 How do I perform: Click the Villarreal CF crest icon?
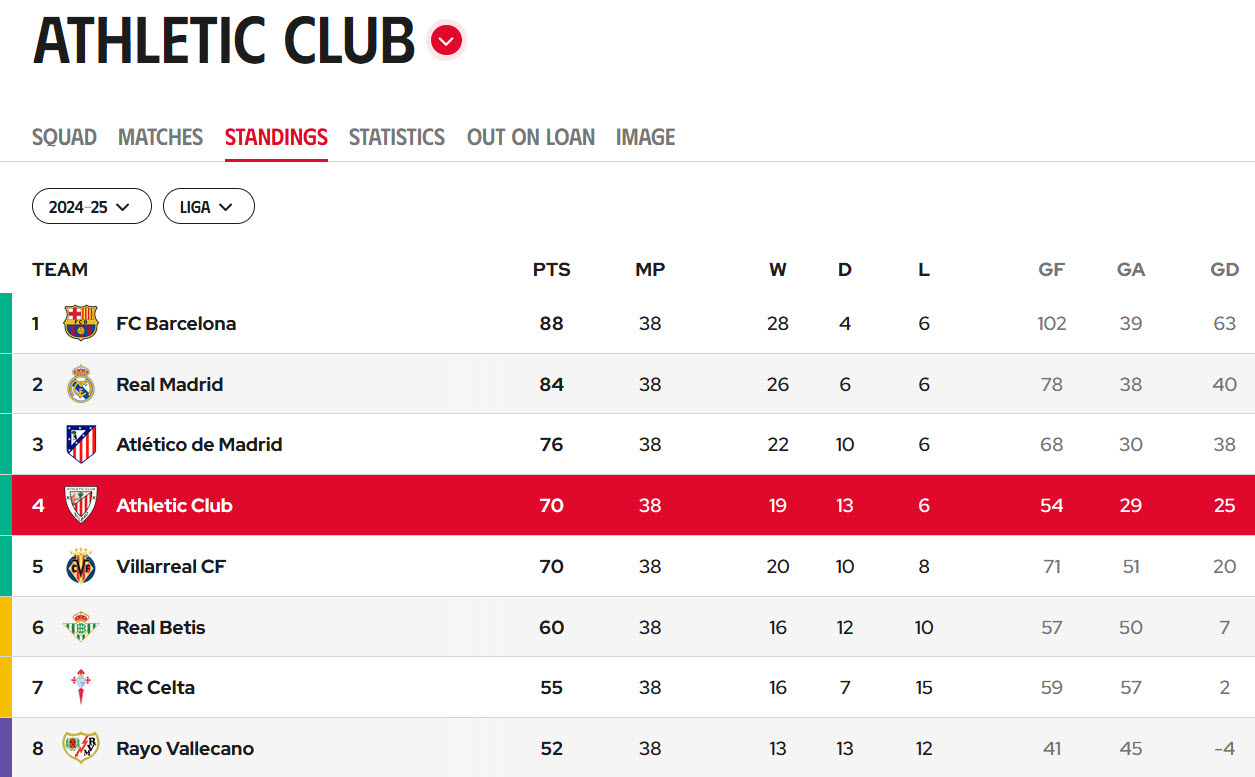coord(81,566)
